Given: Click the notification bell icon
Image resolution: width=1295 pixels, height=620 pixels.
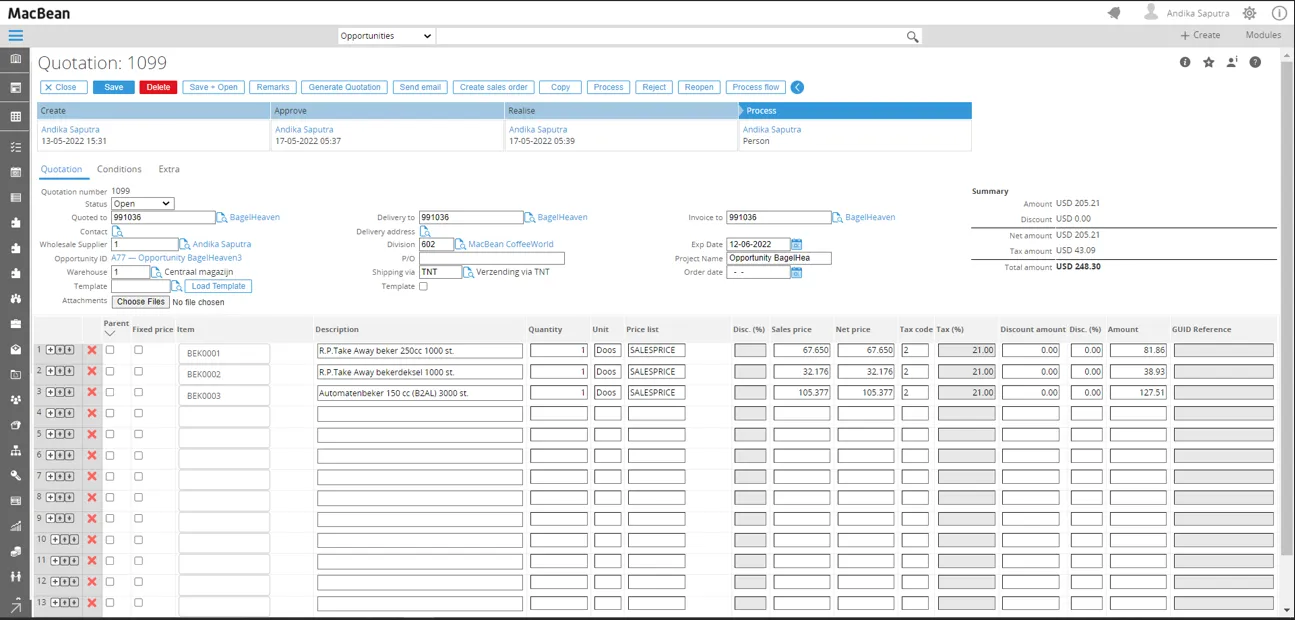Looking at the screenshot, I should (1114, 13).
